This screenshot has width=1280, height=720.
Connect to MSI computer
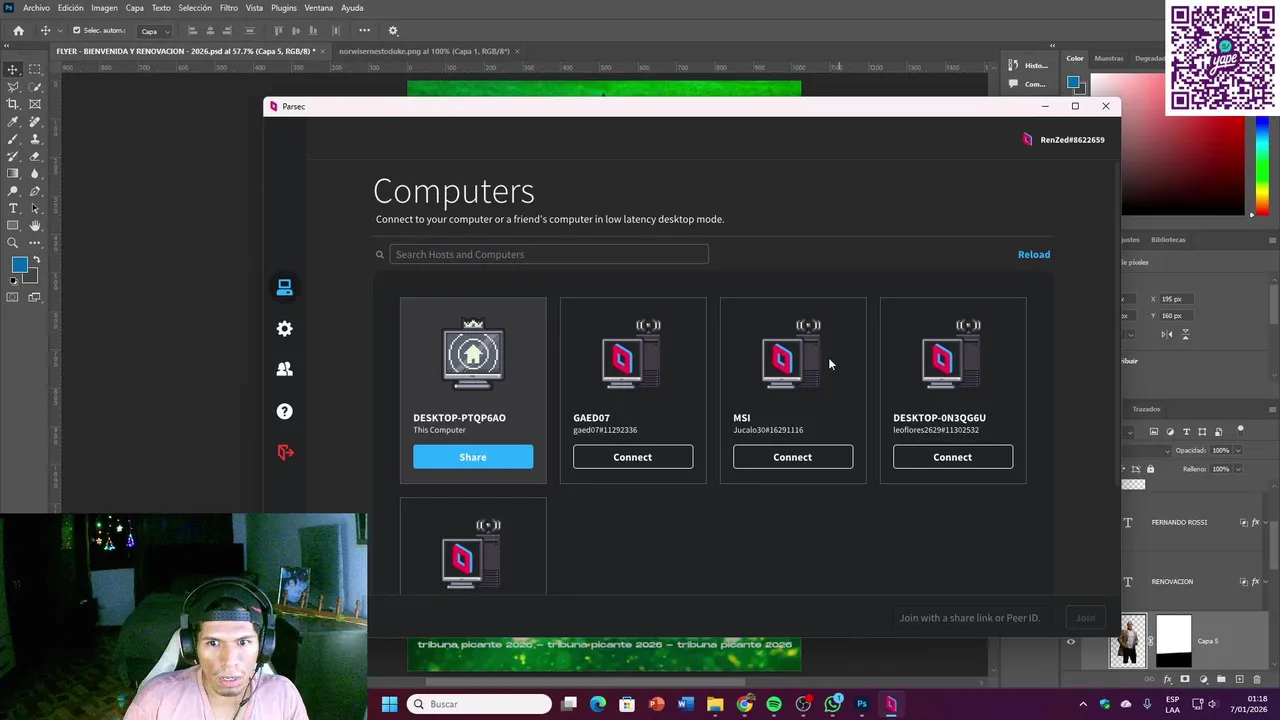coord(793,457)
